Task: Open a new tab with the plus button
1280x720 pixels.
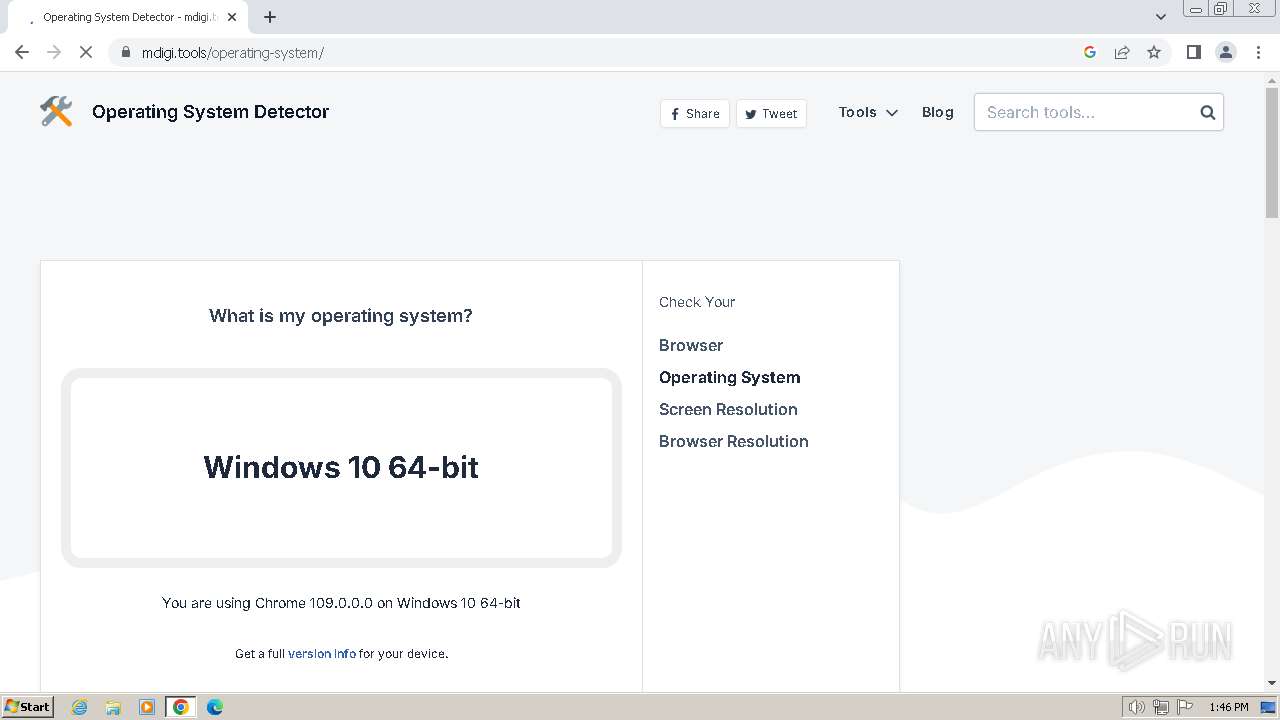Action: tap(270, 17)
